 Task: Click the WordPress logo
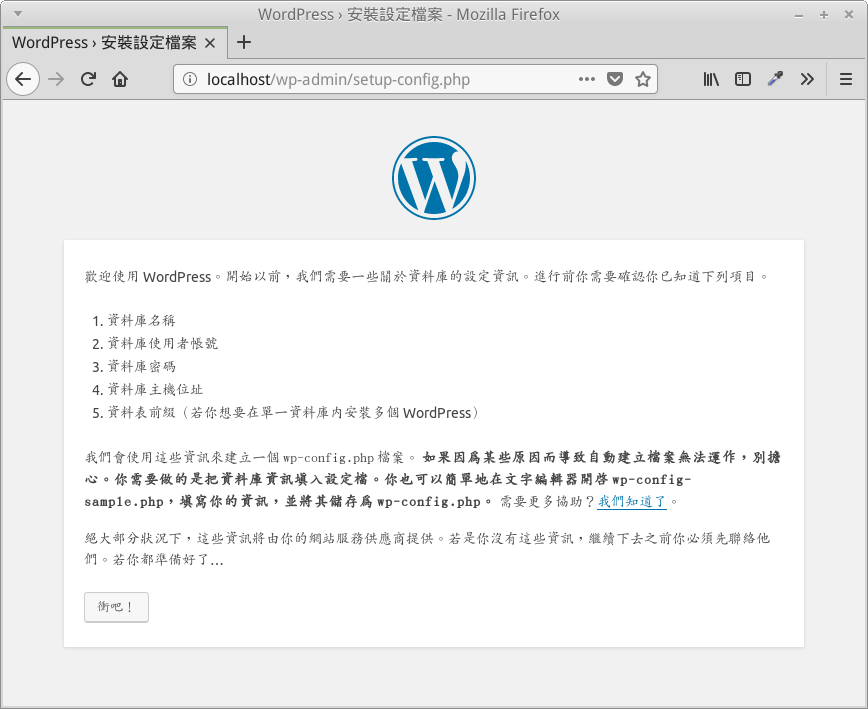coord(434,178)
